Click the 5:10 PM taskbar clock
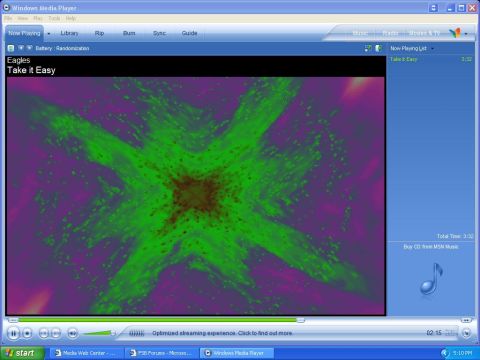Screen dimensions: 480x360 click(x=462, y=353)
